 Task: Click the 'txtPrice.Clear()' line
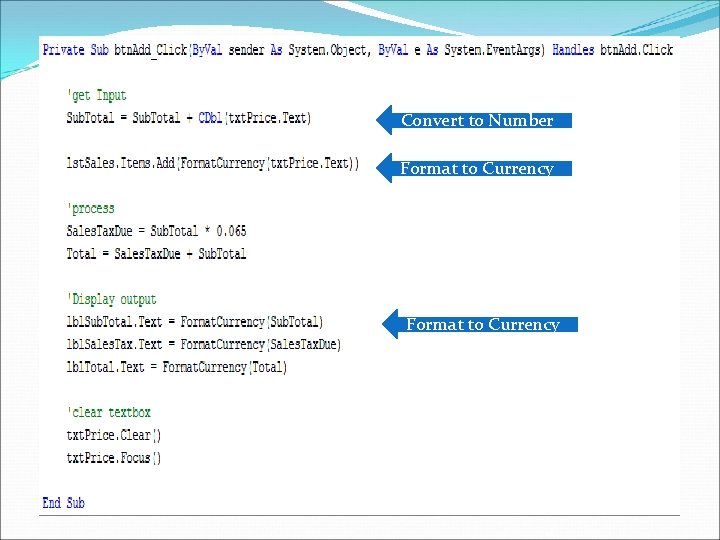tap(114, 435)
